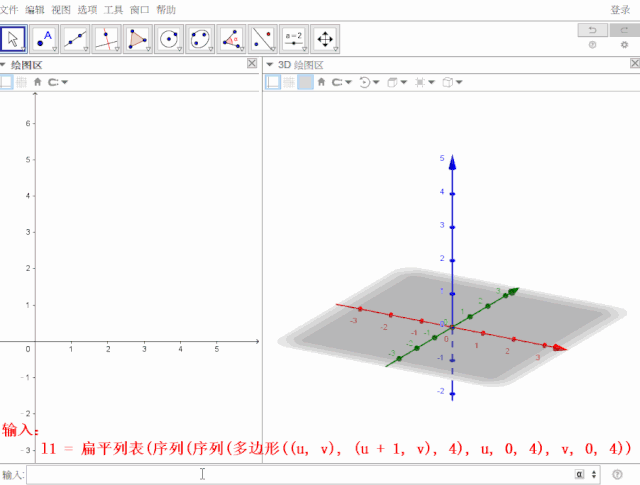Open the help icon below Undo
Viewport: 640px width, 485px height.
pos(592,45)
